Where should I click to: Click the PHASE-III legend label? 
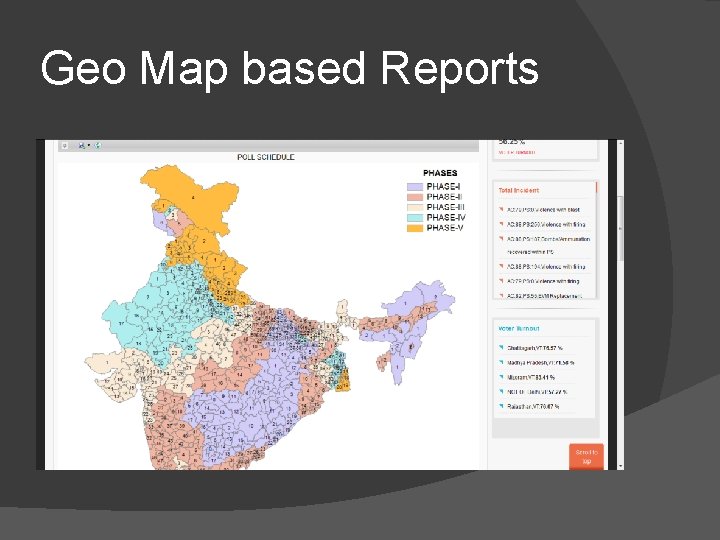point(445,207)
